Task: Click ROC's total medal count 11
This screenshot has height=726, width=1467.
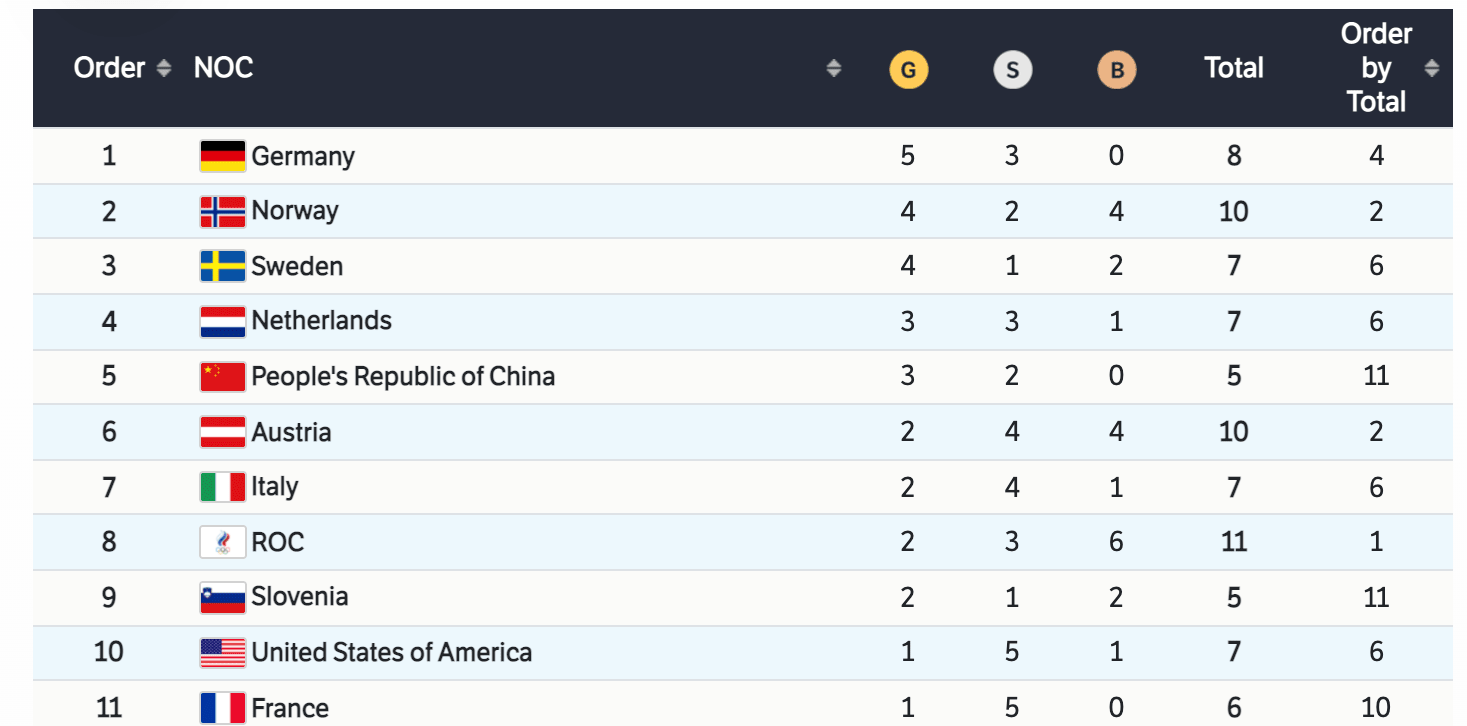Action: (1234, 542)
